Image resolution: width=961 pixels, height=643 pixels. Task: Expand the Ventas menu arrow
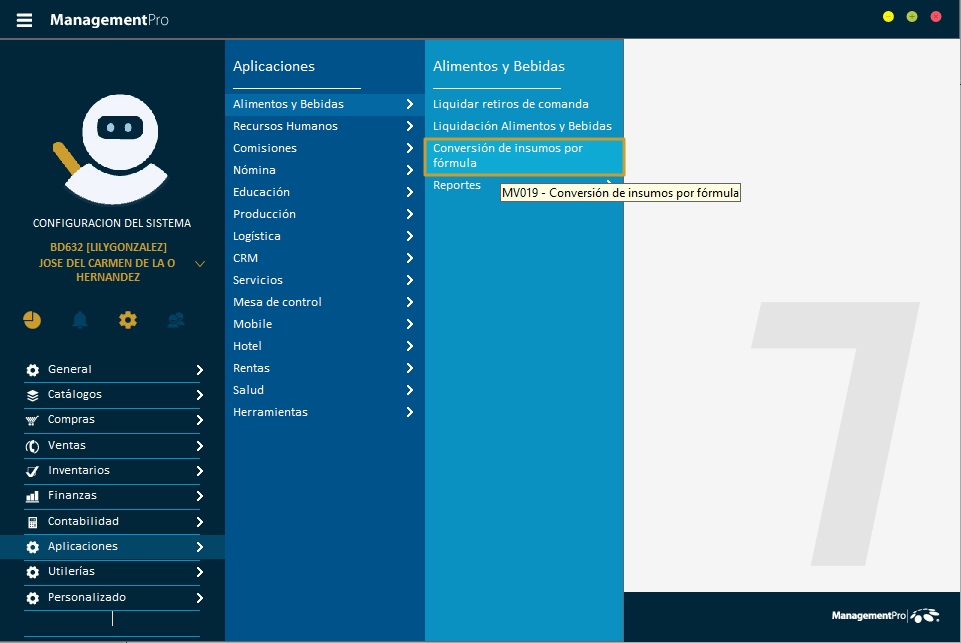(x=199, y=446)
